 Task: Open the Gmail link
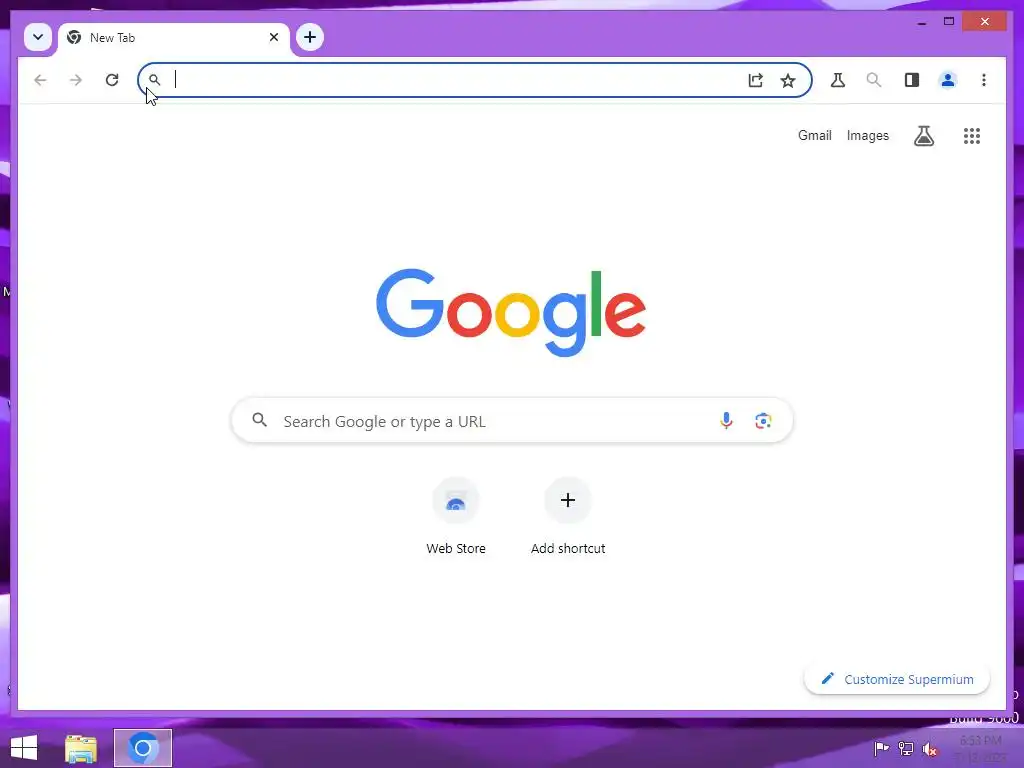[x=814, y=135]
